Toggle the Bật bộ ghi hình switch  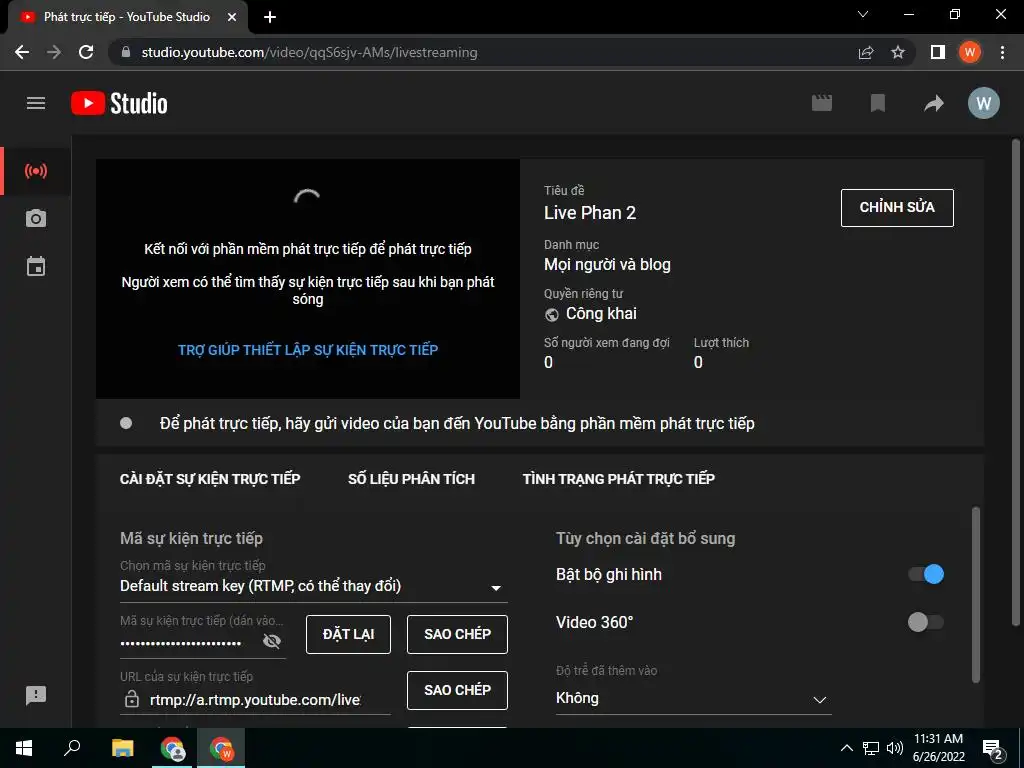point(926,574)
